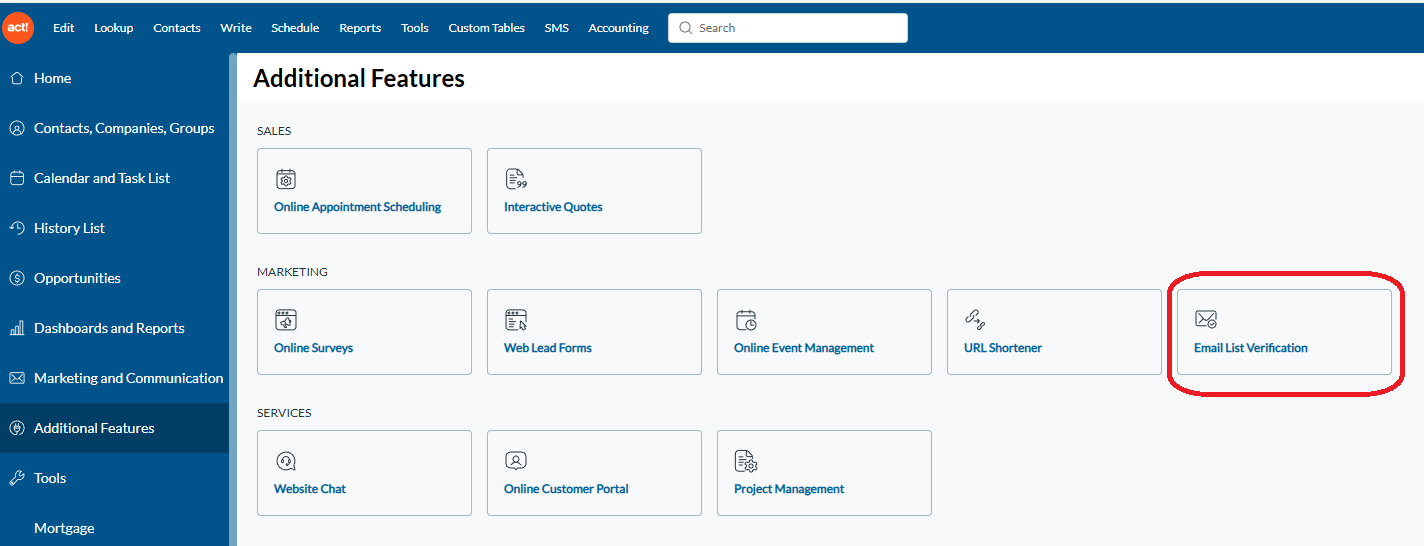Open the Website Chat link
Screen dimensions: 1424x546
point(310,489)
